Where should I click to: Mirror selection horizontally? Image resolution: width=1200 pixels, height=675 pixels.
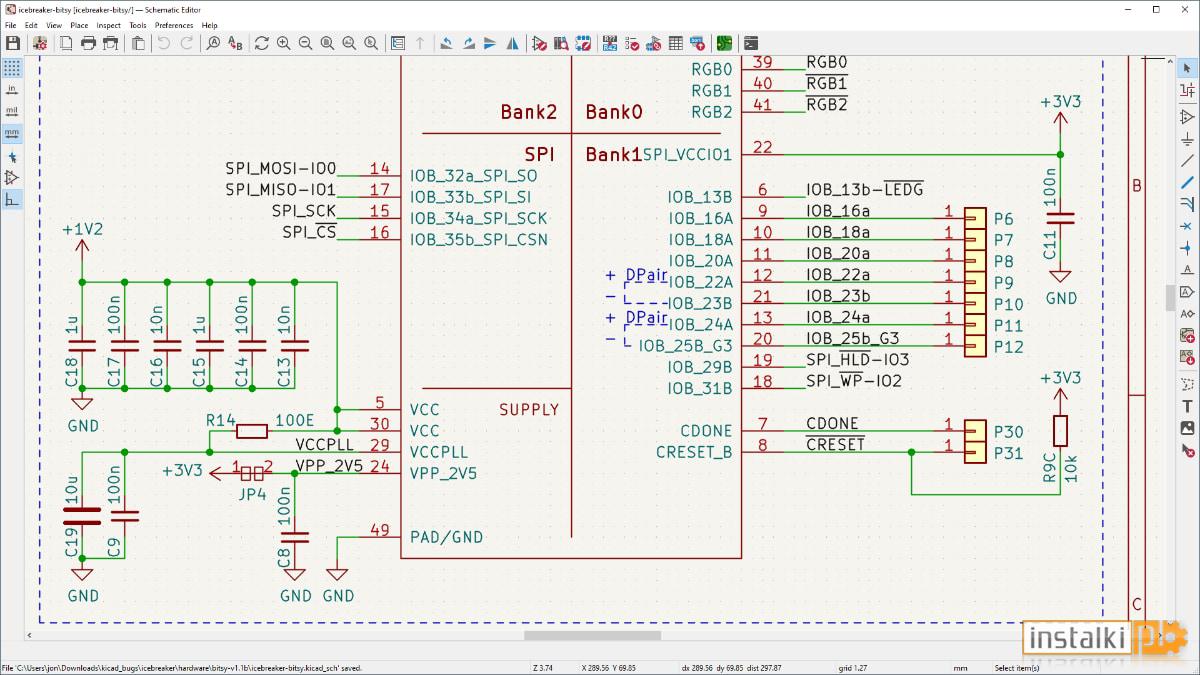[x=512, y=43]
